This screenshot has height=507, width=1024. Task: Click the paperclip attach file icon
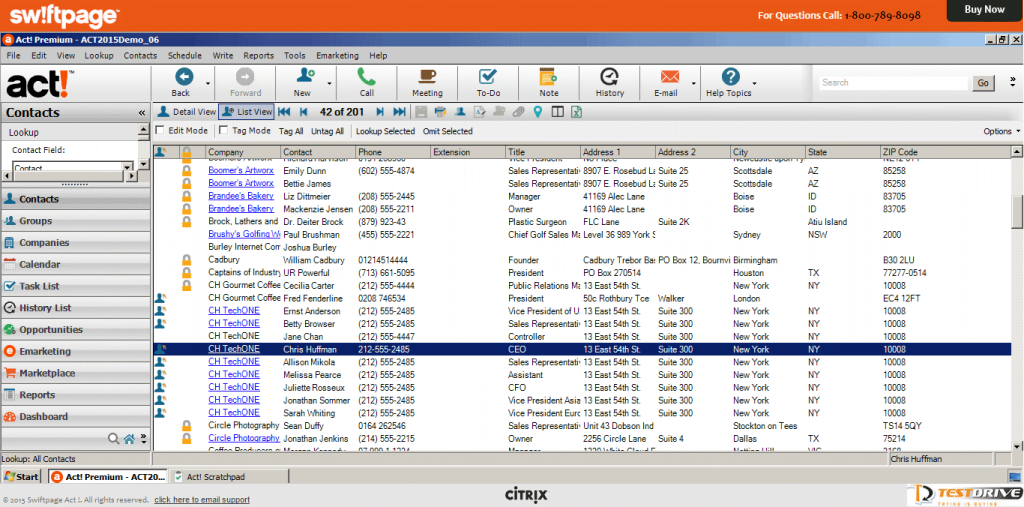[518, 112]
